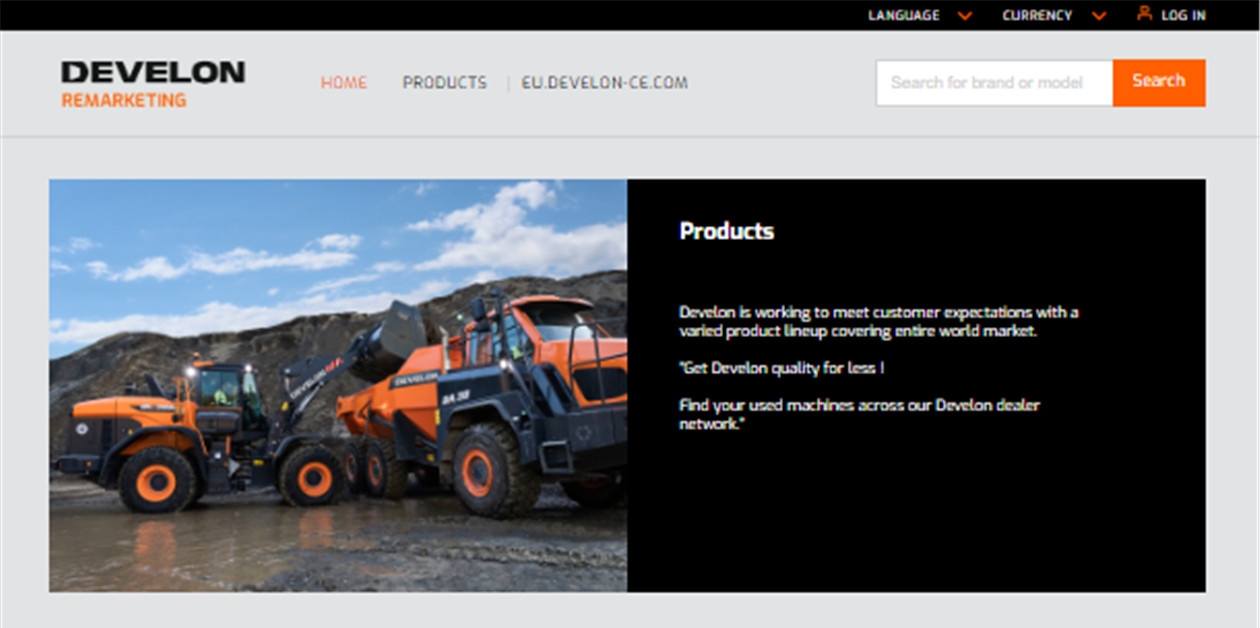Open the CURRENCY selector
Screen dimensions: 1260x628
point(1054,15)
